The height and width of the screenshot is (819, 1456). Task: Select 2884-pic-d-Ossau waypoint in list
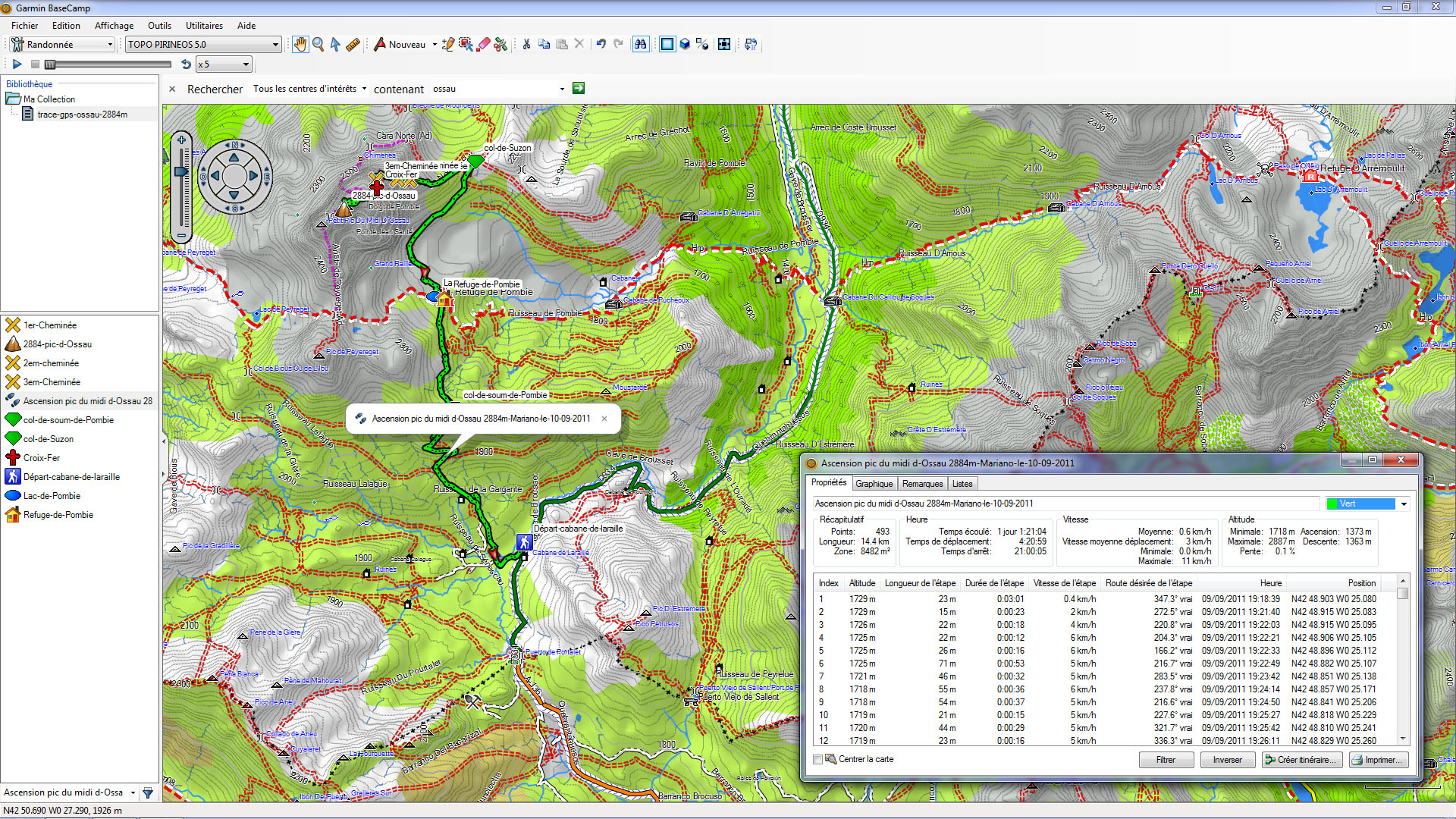[58, 344]
